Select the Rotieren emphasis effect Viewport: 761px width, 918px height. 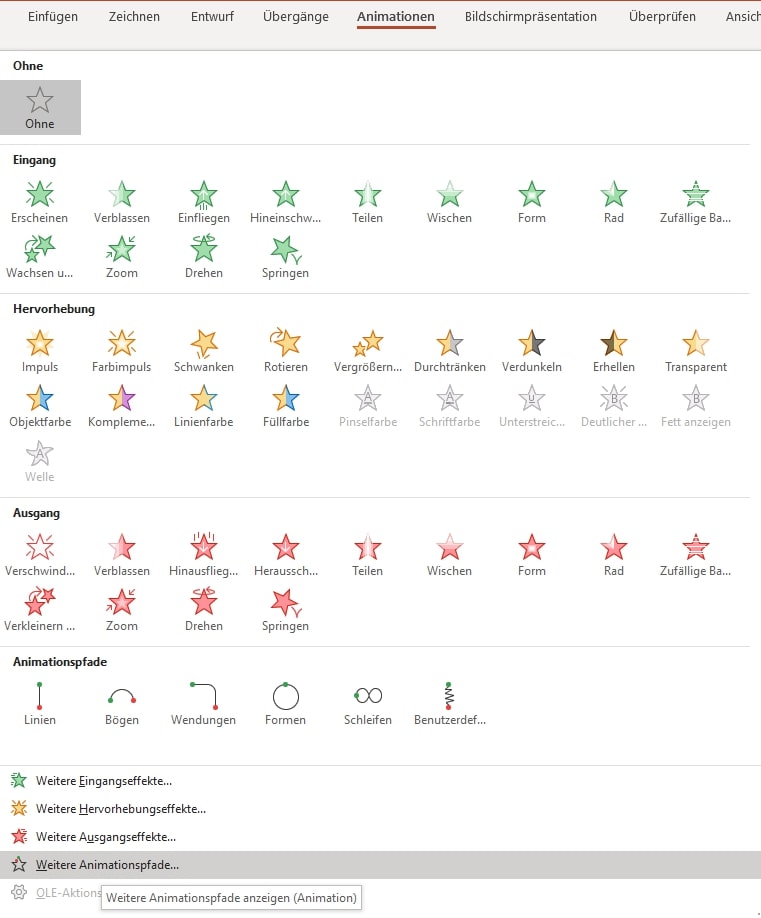(x=286, y=351)
